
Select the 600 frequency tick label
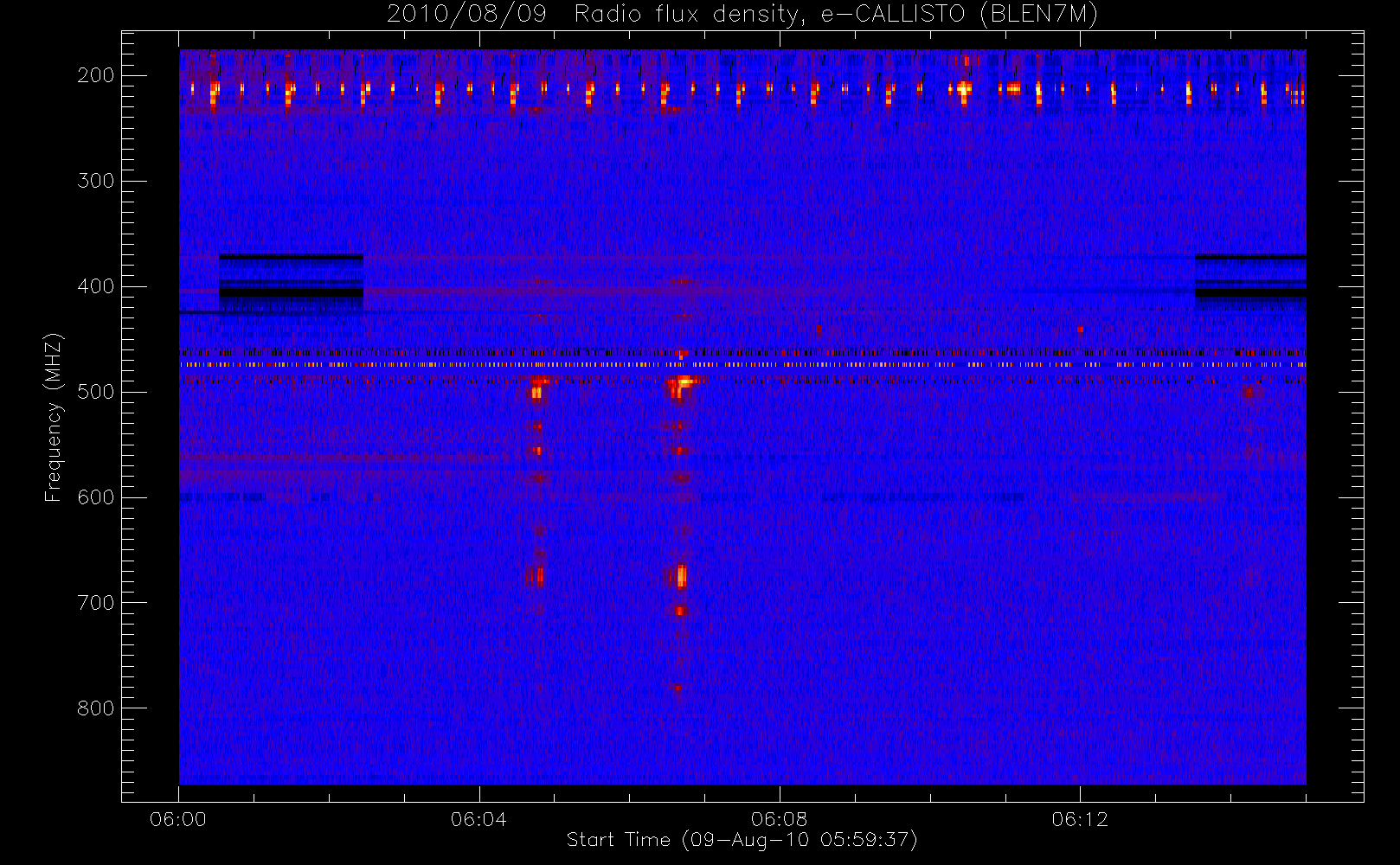[x=96, y=497]
